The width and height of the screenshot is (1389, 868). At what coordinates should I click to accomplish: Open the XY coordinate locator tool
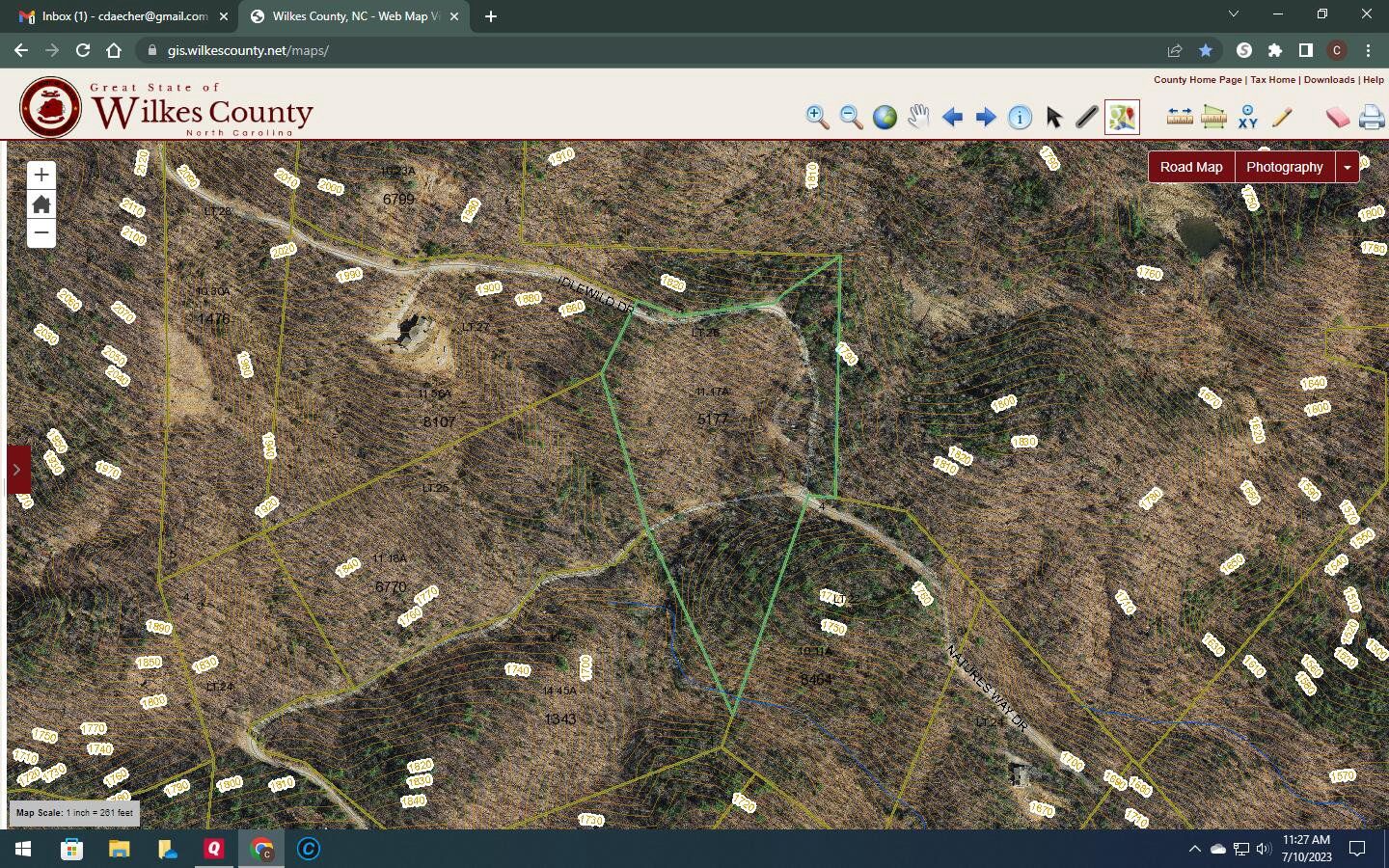pyautogui.click(x=1248, y=117)
